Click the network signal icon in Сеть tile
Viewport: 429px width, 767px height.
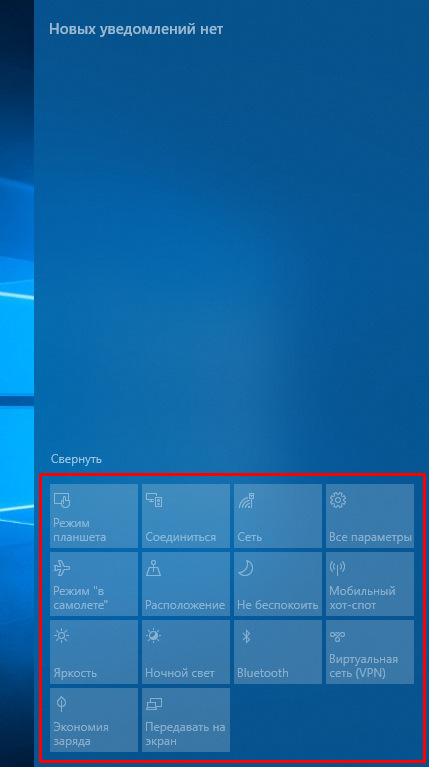point(246,500)
